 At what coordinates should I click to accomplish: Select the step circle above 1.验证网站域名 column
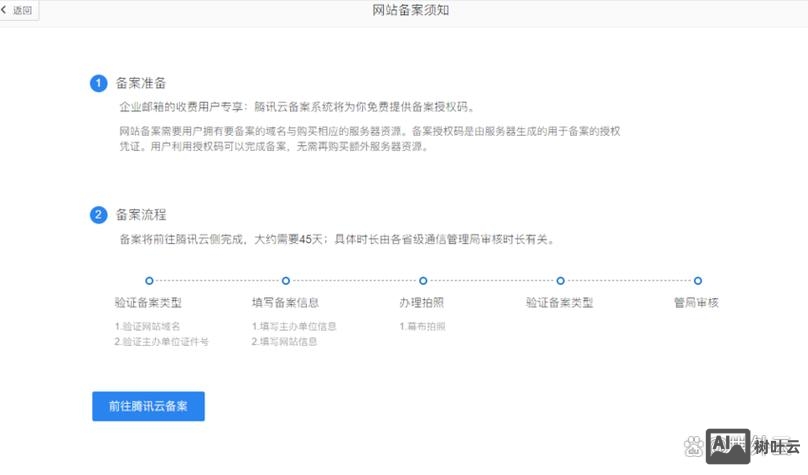click(149, 281)
